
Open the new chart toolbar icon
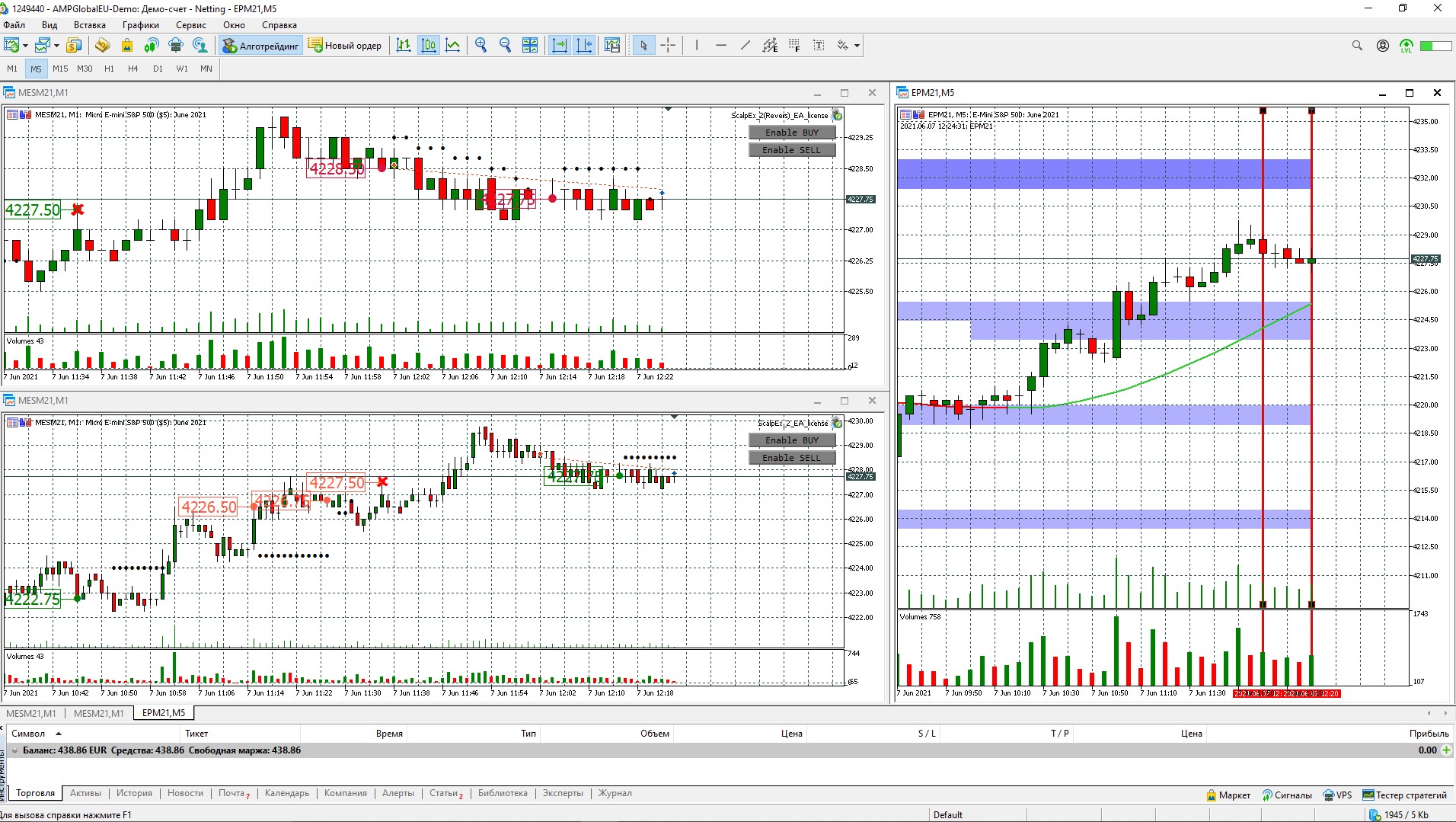pos(11,46)
